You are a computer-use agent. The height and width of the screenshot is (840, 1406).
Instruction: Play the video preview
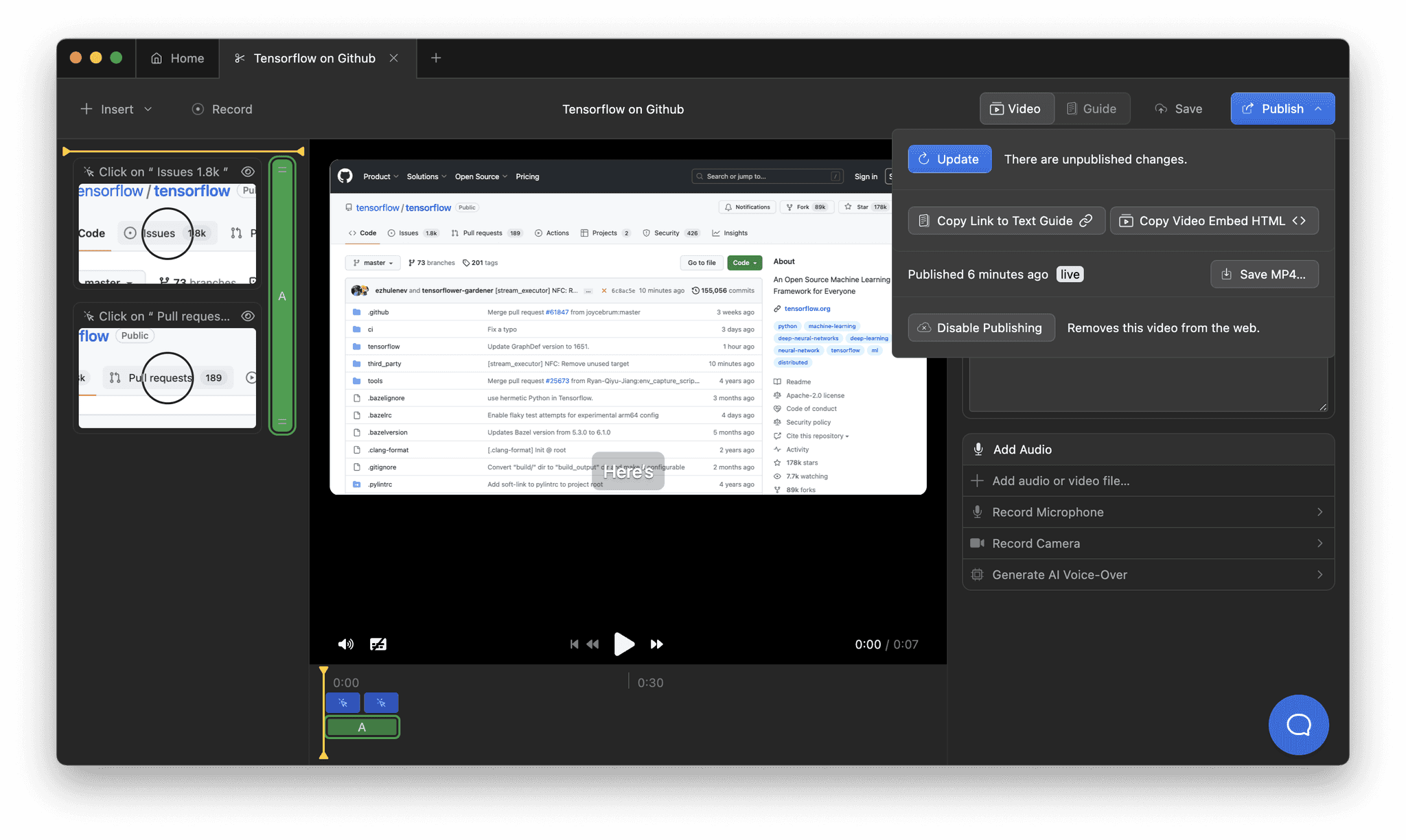(623, 644)
